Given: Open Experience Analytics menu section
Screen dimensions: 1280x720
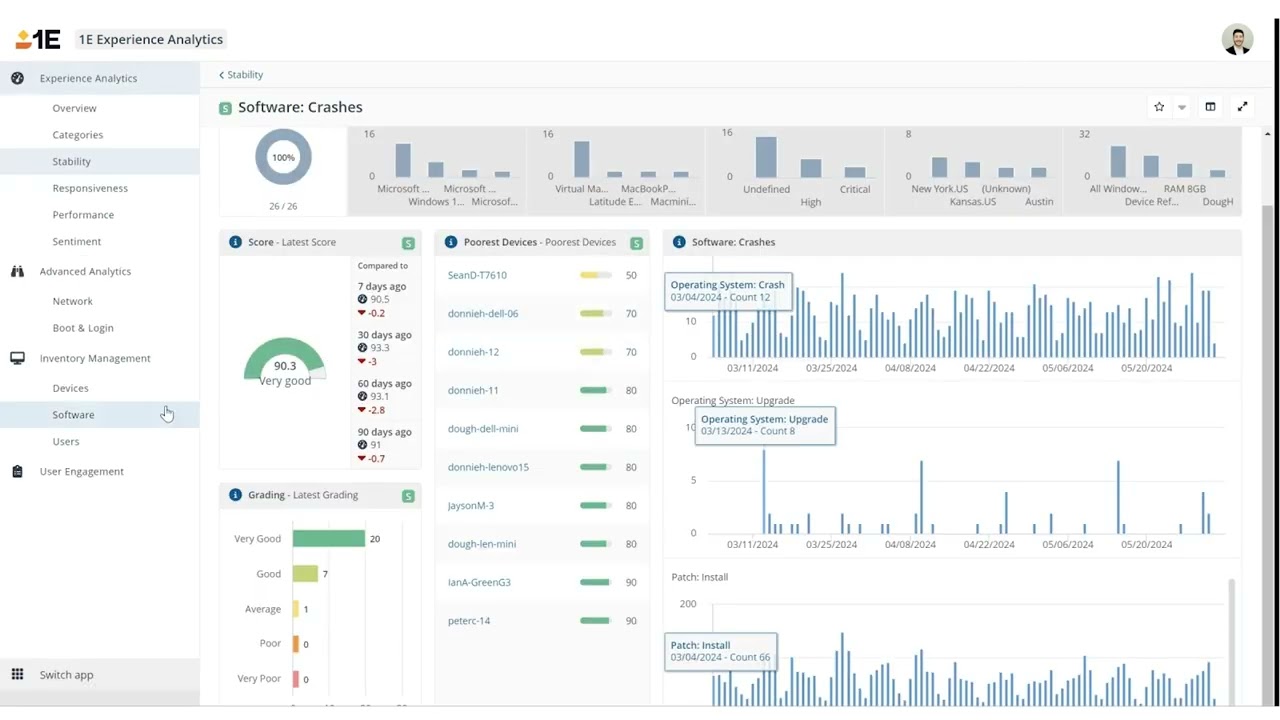Looking at the screenshot, I should pos(100,78).
